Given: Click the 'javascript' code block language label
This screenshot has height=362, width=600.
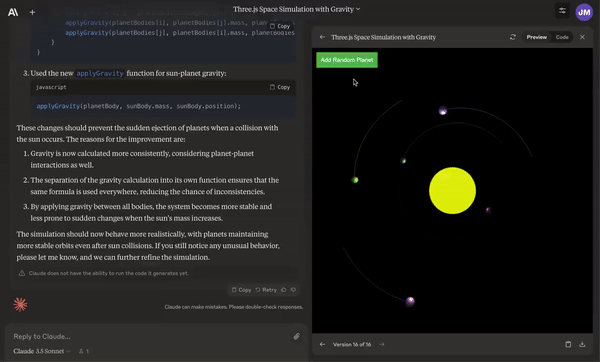Looking at the screenshot, I should tap(51, 87).
